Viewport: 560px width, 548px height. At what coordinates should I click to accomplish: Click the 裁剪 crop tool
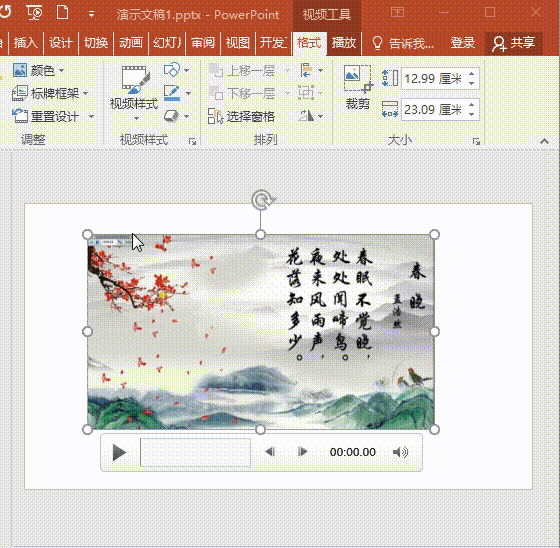coord(358,87)
